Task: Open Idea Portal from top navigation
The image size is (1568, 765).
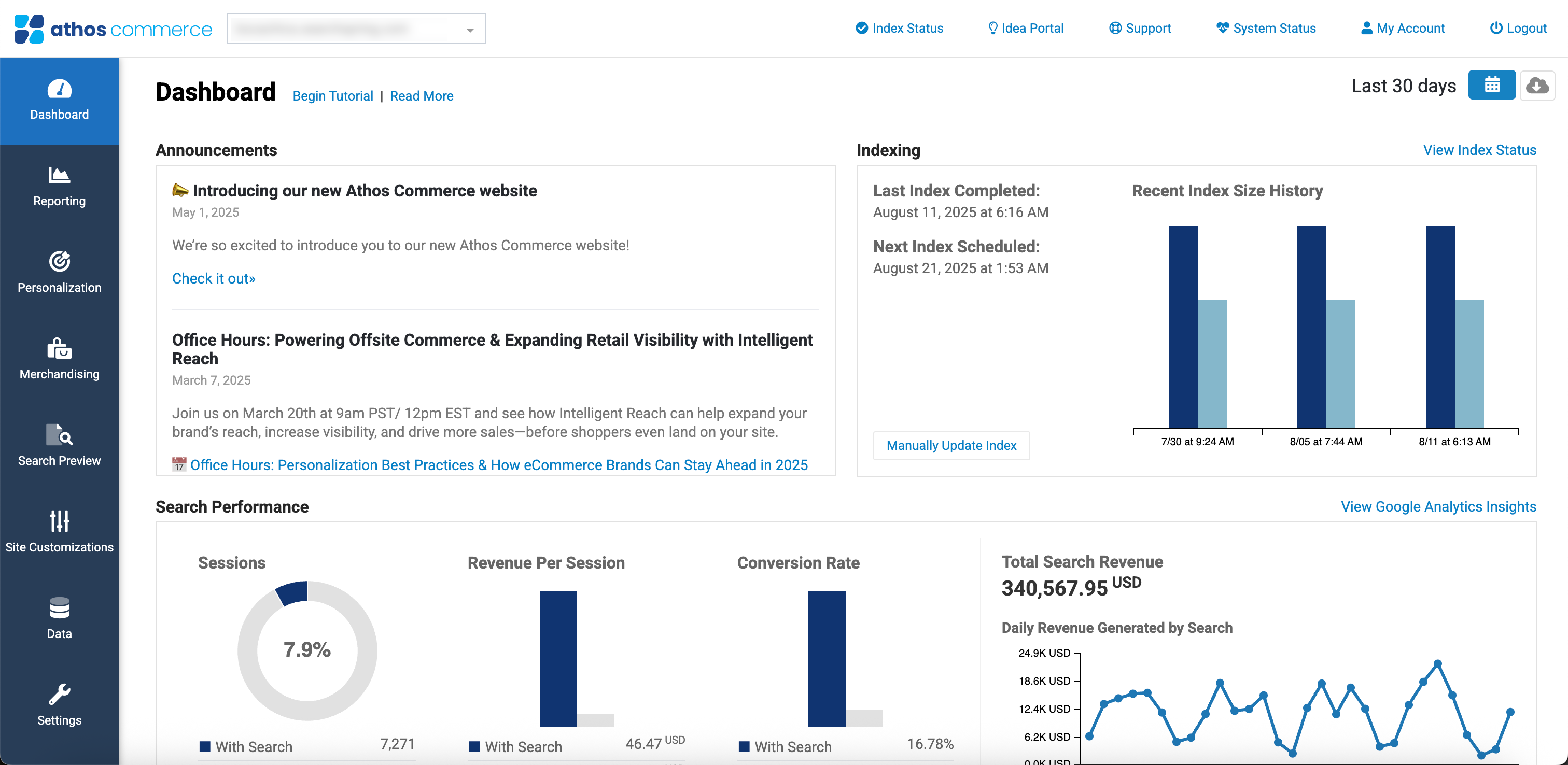Action: click(x=1025, y=28)
